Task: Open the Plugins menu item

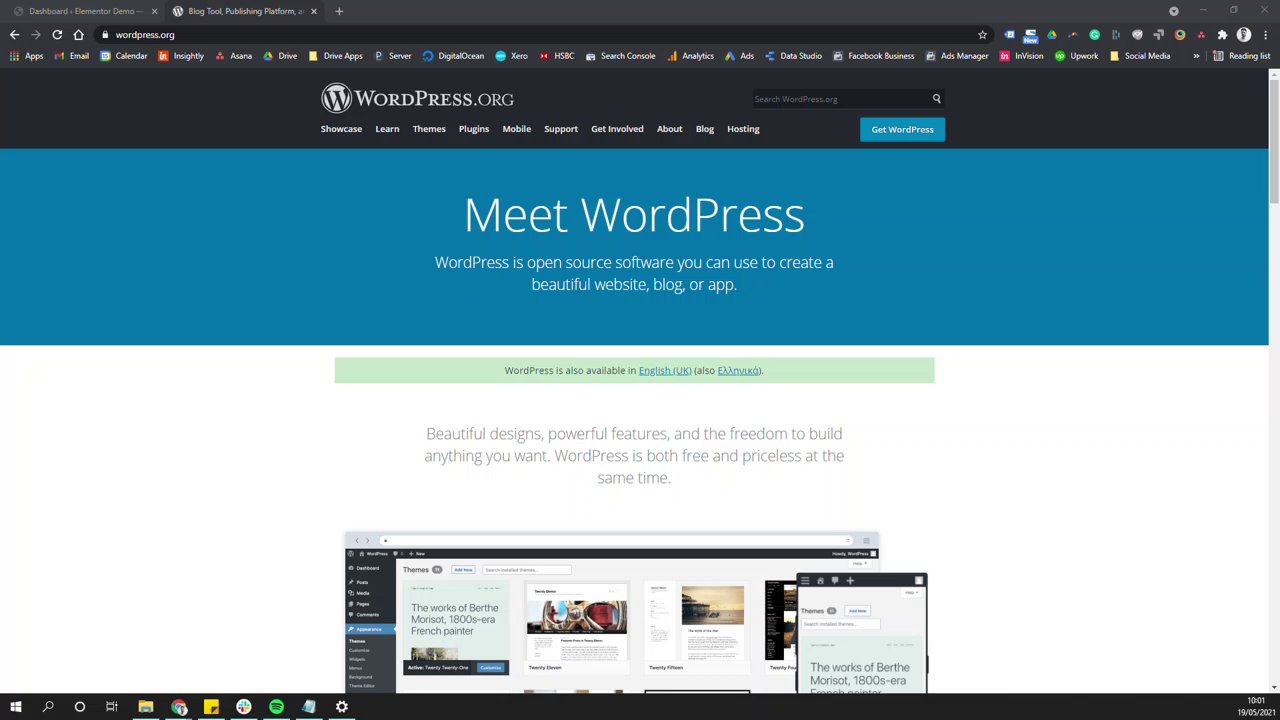Action: click(x=474, y=129)
